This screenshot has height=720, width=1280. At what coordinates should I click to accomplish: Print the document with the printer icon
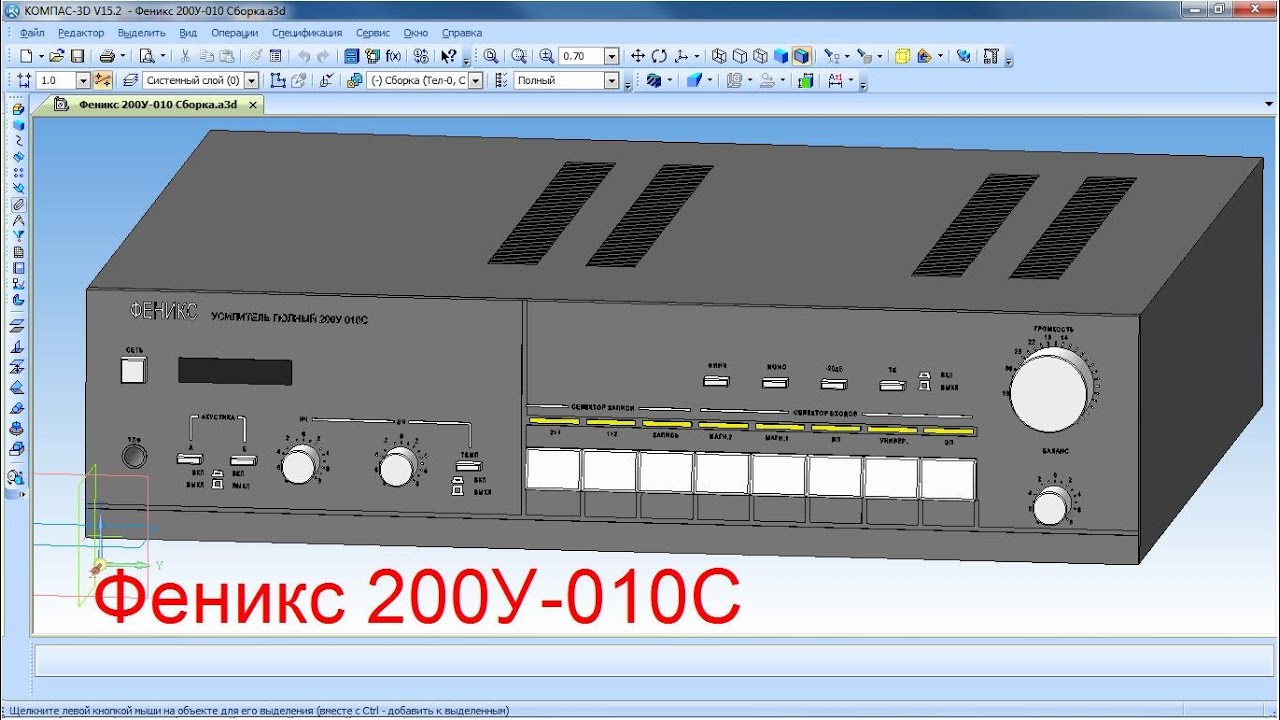point(107,56)
